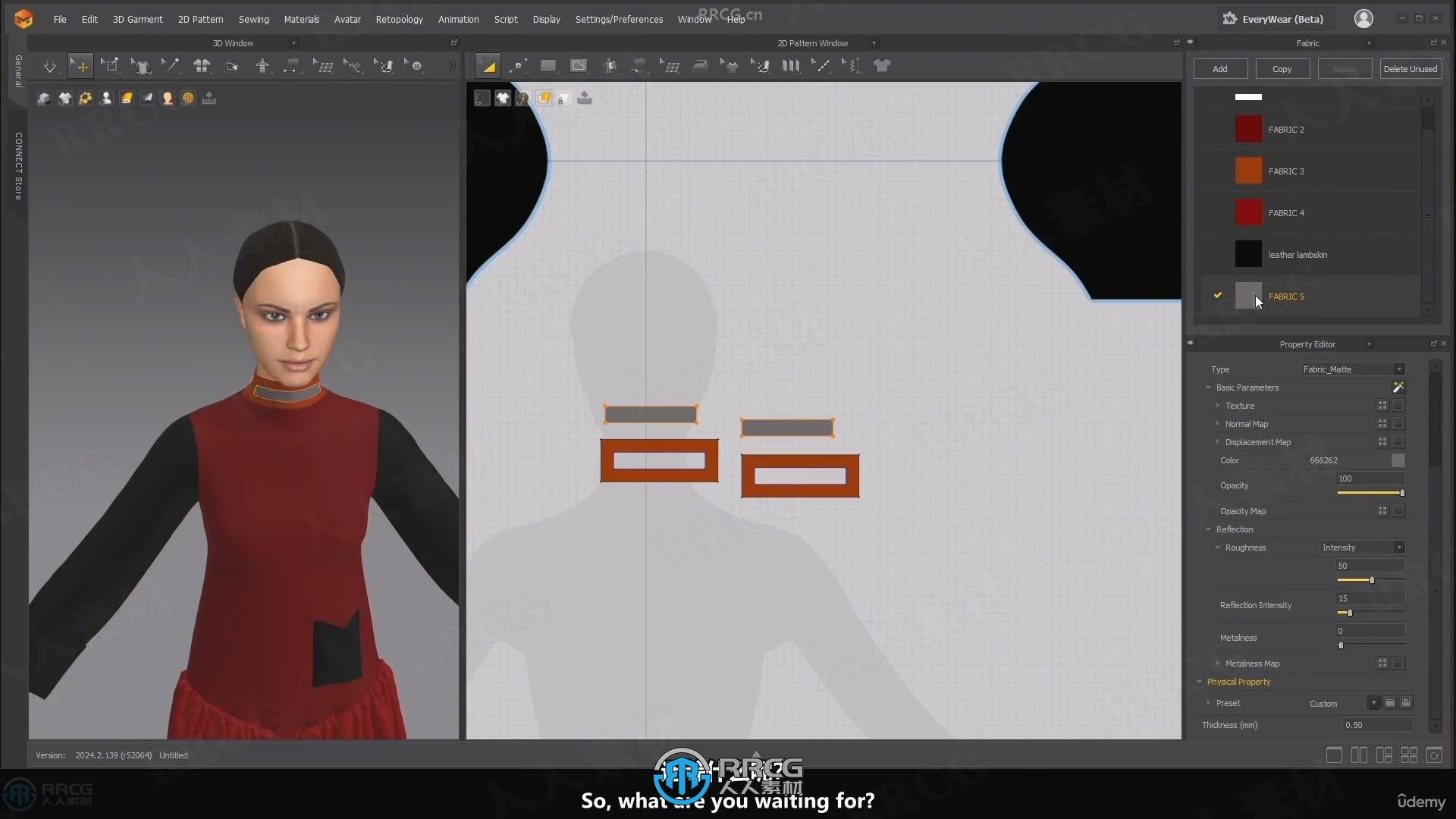
Task: Select the Pleats Fold tool in 2D toolbar
Action: [x=791, y=67]
